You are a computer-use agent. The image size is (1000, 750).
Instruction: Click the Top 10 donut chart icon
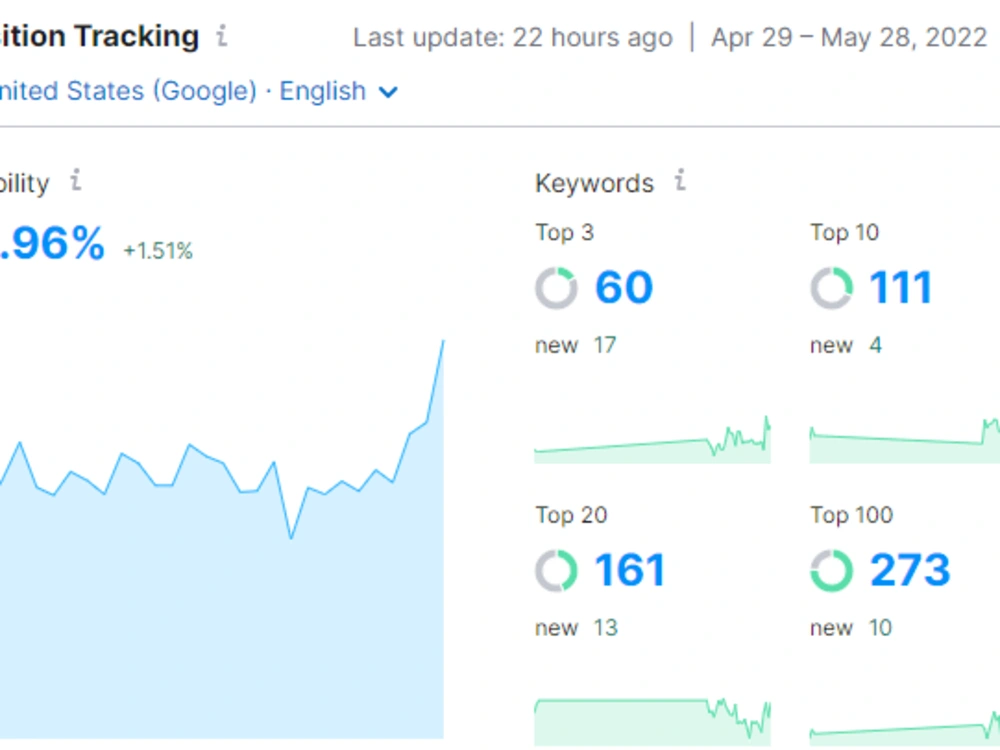pos(832,288)
